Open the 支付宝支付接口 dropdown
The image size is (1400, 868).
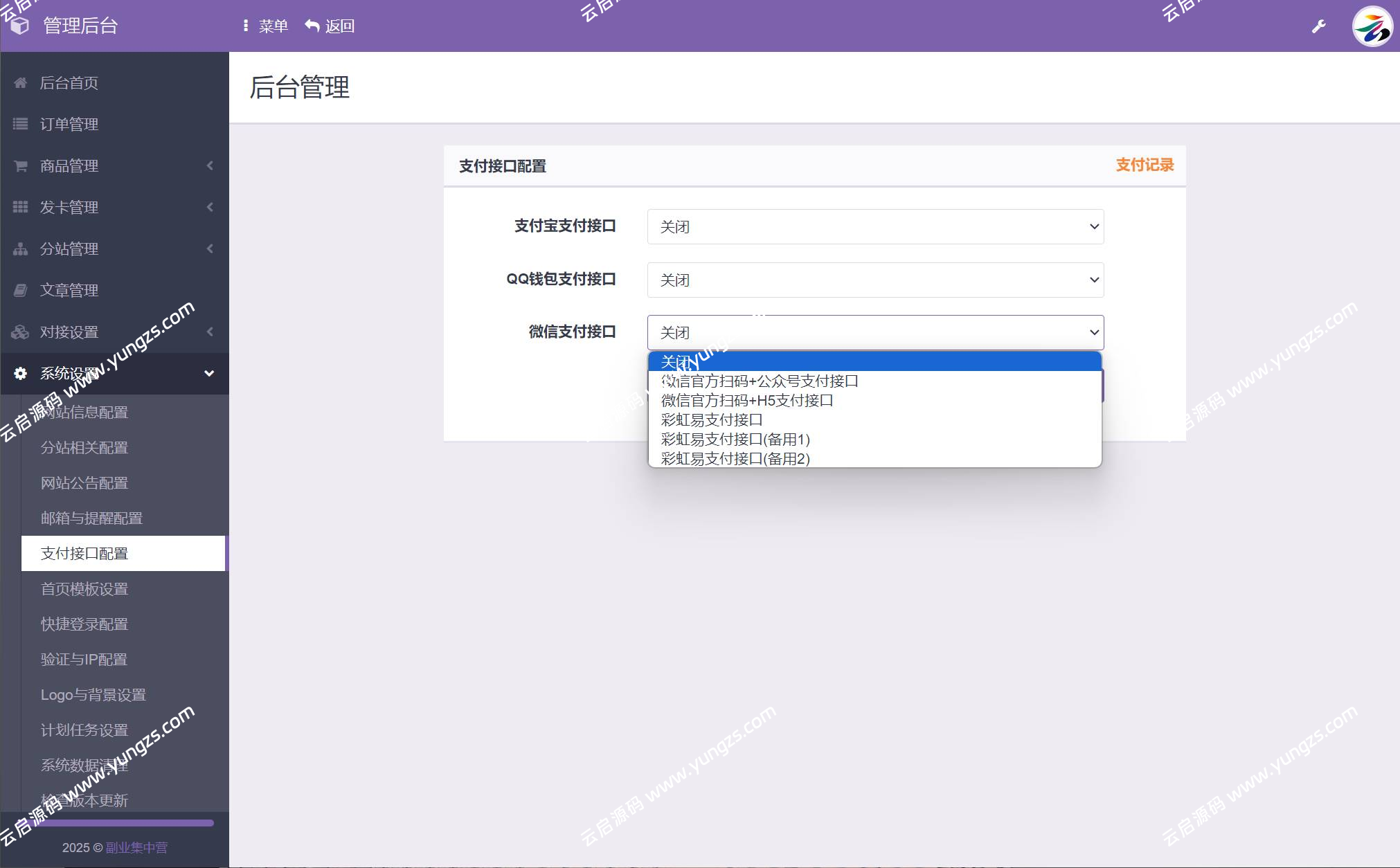pyautogui.click(x=874, y=226)
